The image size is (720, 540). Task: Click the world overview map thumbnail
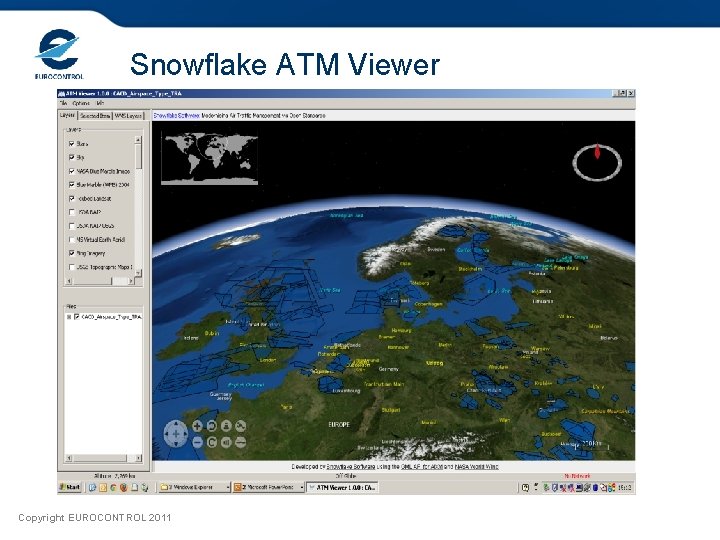pos(209,158)
